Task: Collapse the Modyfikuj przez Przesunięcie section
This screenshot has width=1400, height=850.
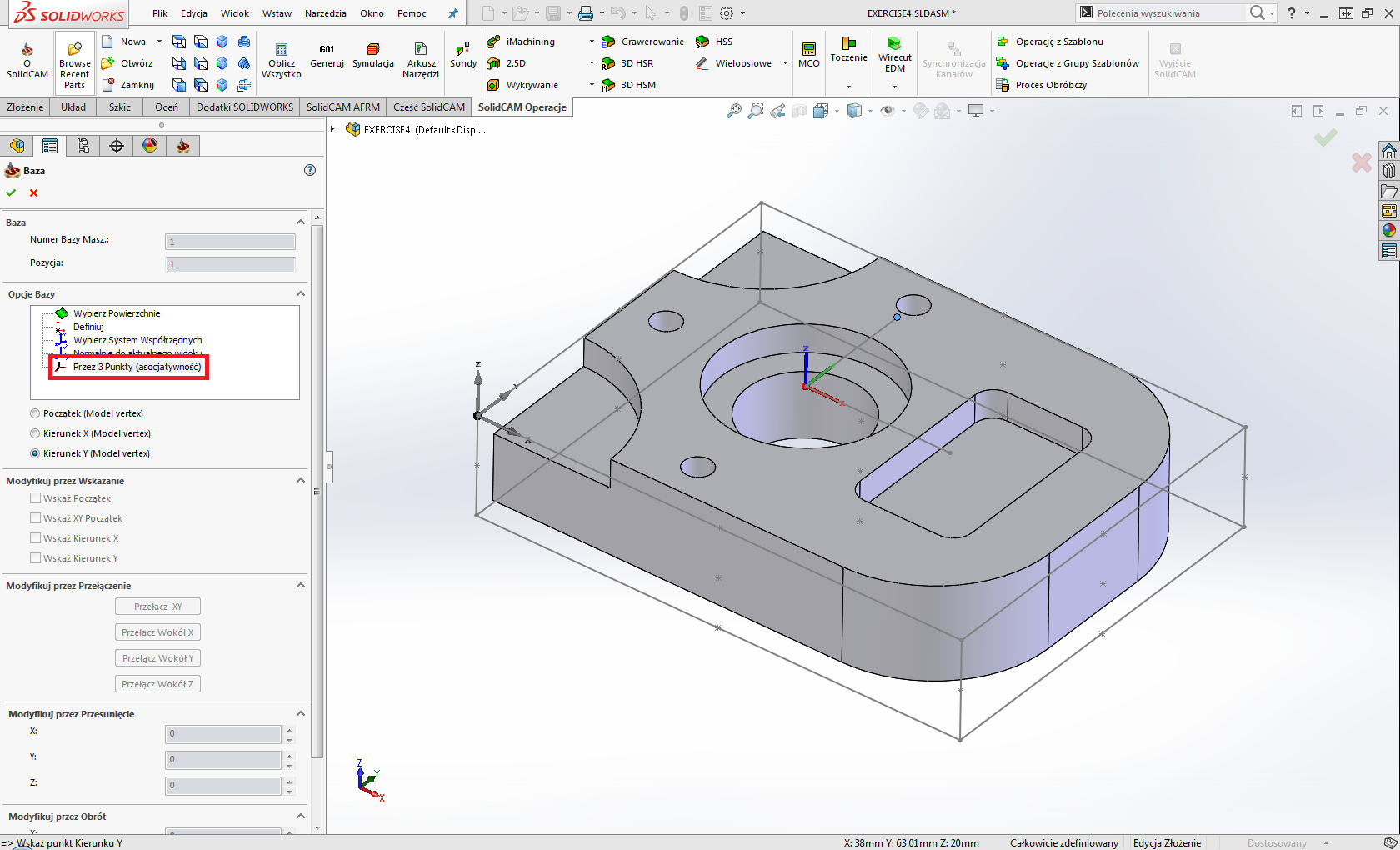Action: [x=300, y=714]
